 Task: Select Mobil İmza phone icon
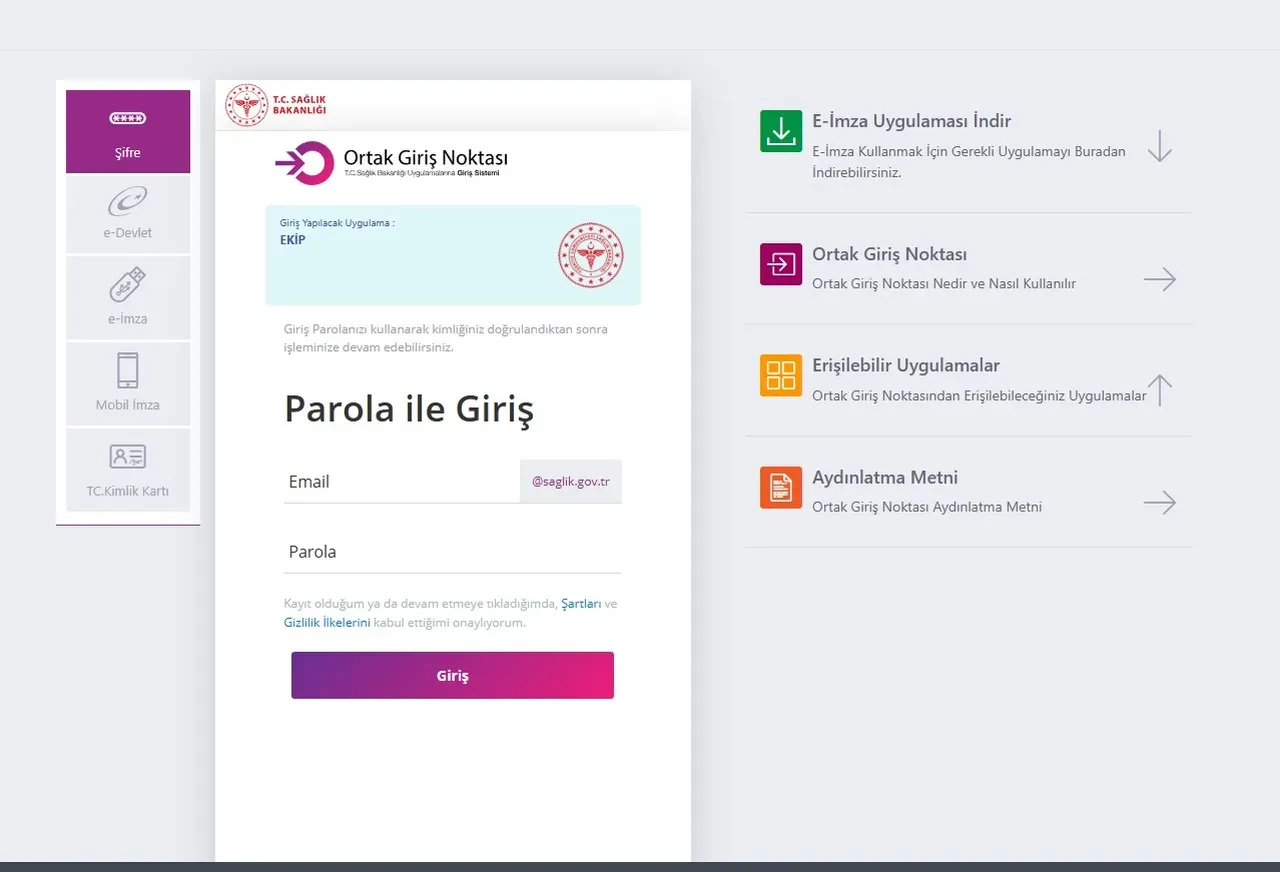(x=128, y=371)
